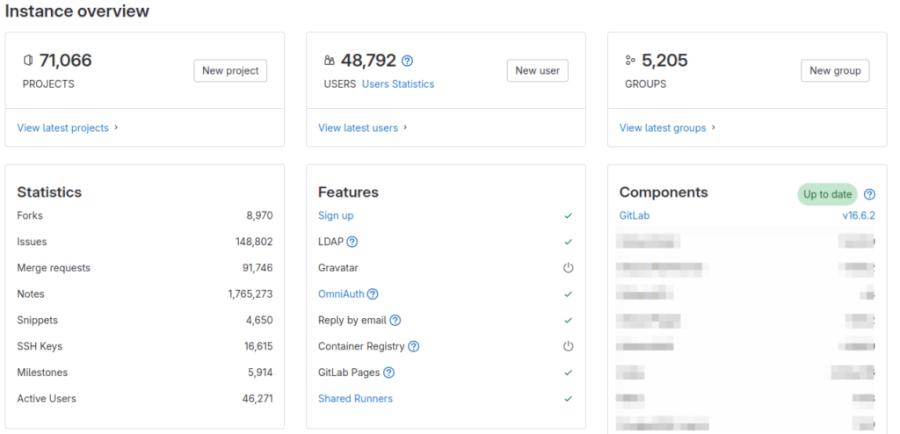The height and width of the screenshot is (434, 900).
Task: Open the help icon next to 48,792 users
Action: pyautogui.click(x=407, y=61)
